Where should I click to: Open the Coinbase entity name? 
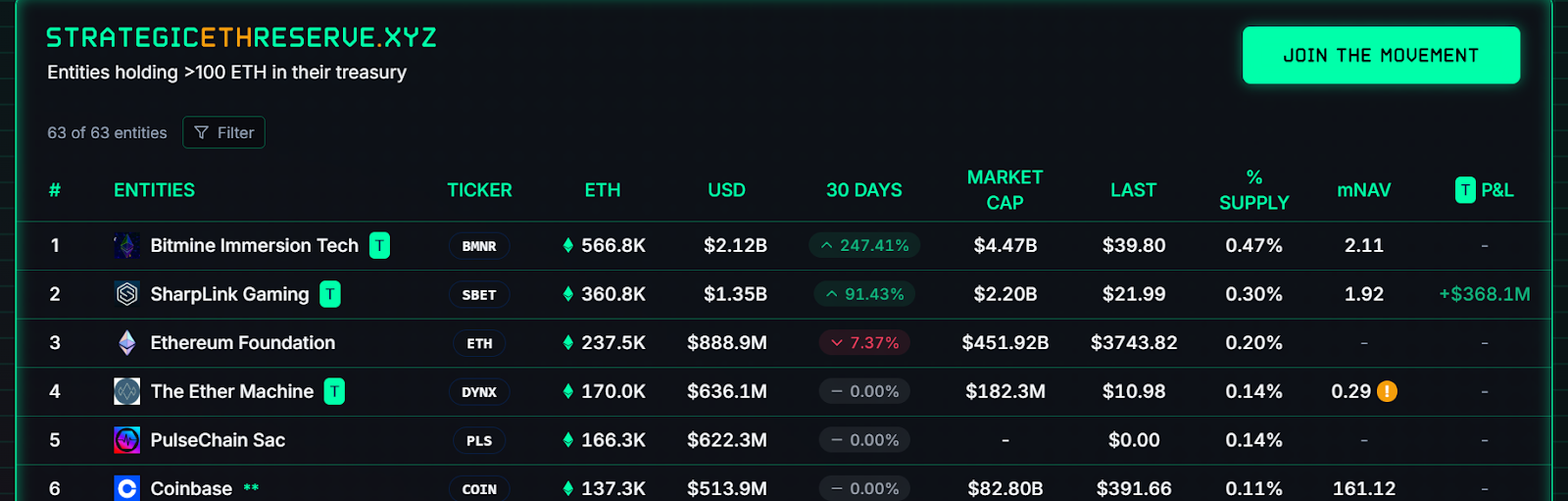pyautogui.click(x=191, y=488)
